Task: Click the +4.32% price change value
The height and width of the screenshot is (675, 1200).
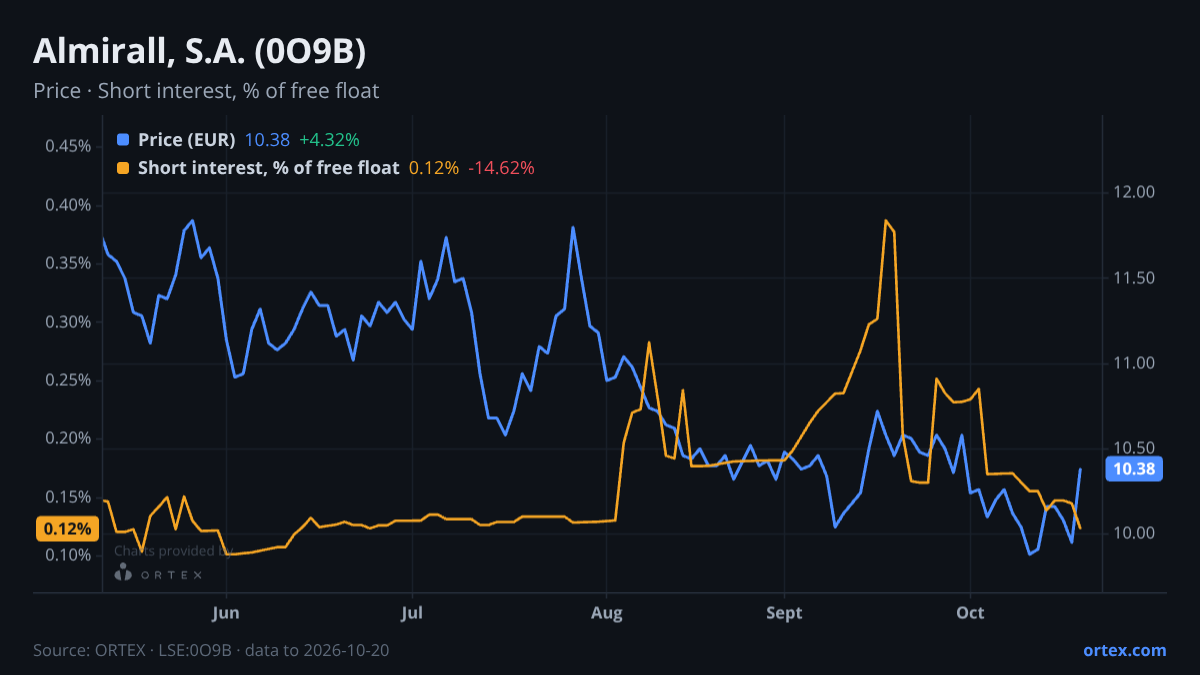Action: coord(329,140)
